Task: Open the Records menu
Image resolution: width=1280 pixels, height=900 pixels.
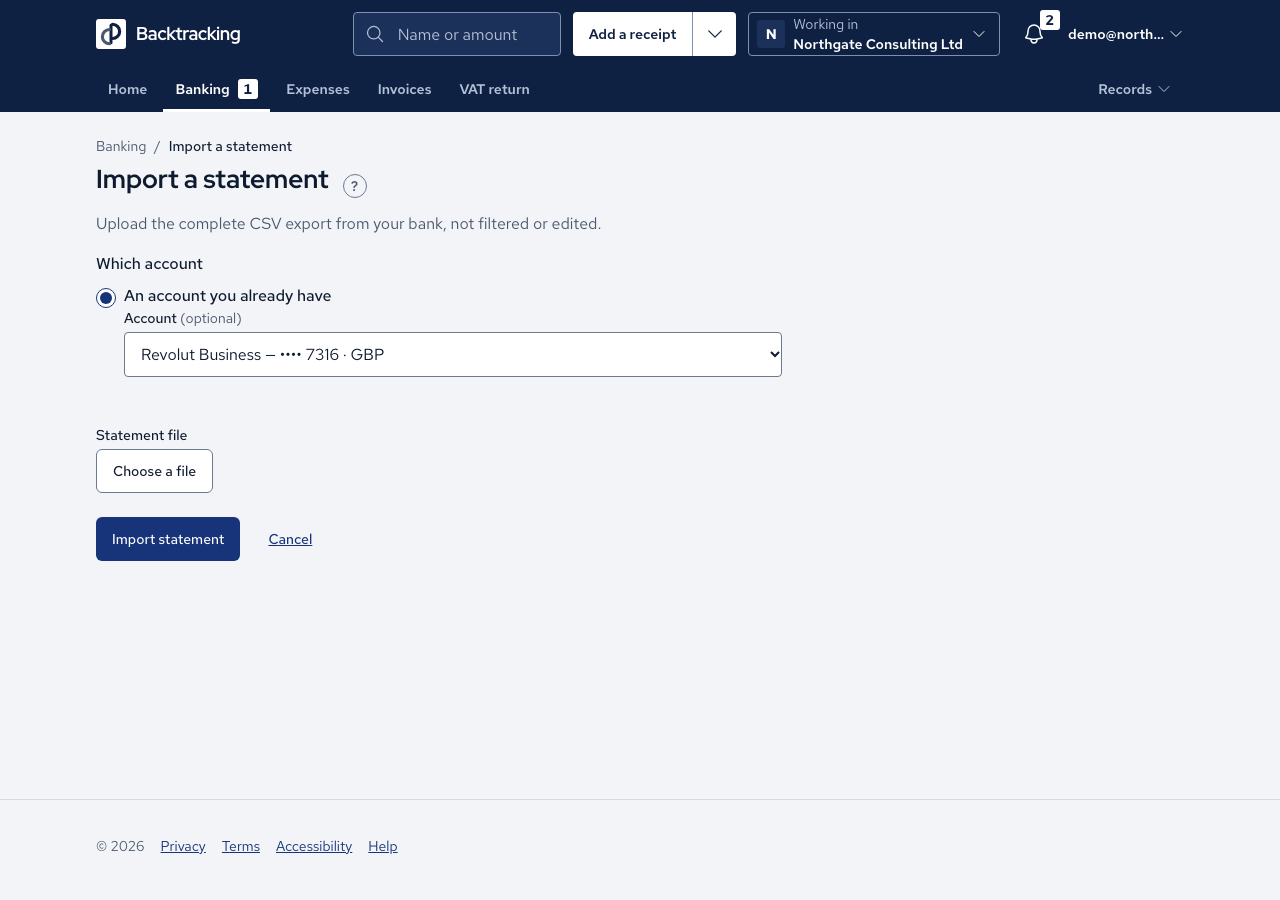Action: pyautogui.click(x=1134, y=89)
